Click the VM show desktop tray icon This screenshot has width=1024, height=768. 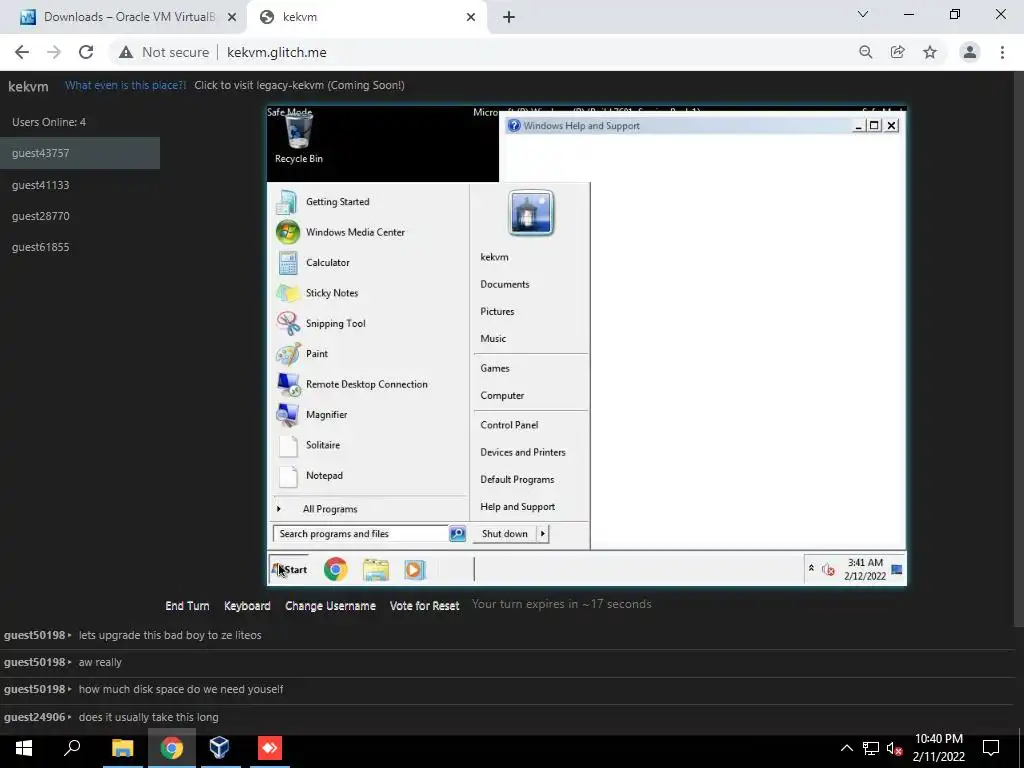897,569
